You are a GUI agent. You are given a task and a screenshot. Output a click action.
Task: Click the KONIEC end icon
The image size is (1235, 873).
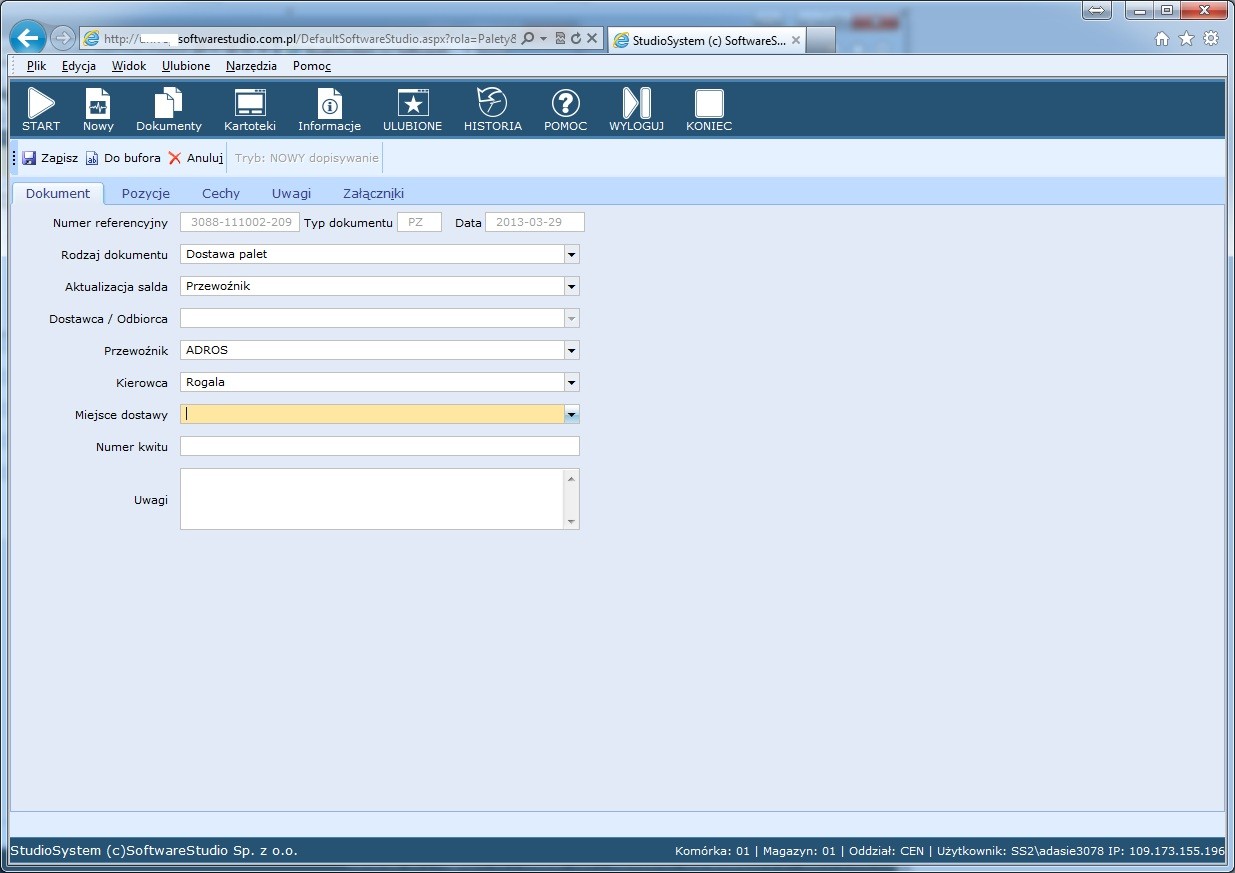(709, 110)
